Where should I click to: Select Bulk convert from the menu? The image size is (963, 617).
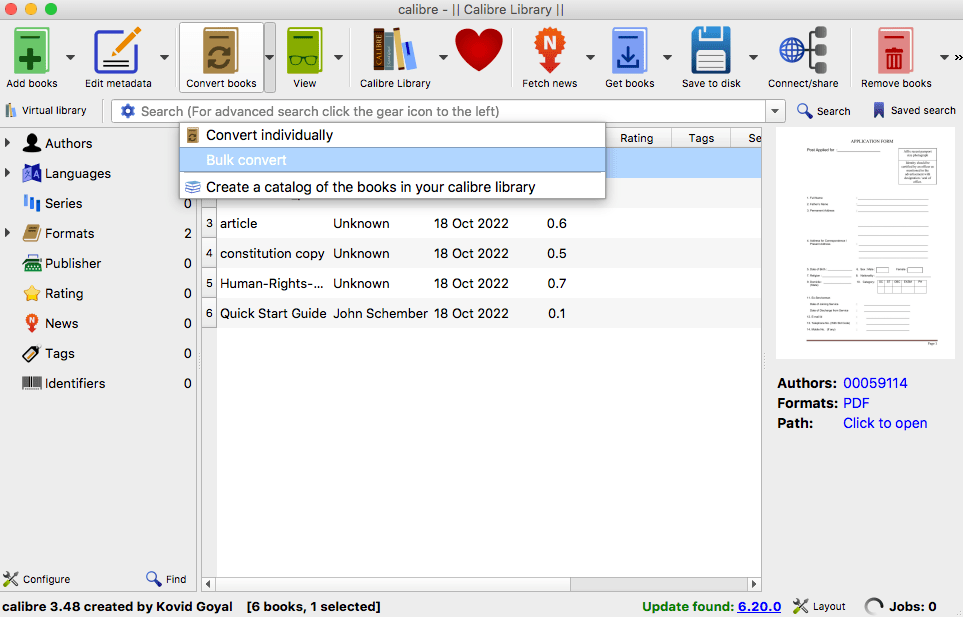(x=246, y=160)
